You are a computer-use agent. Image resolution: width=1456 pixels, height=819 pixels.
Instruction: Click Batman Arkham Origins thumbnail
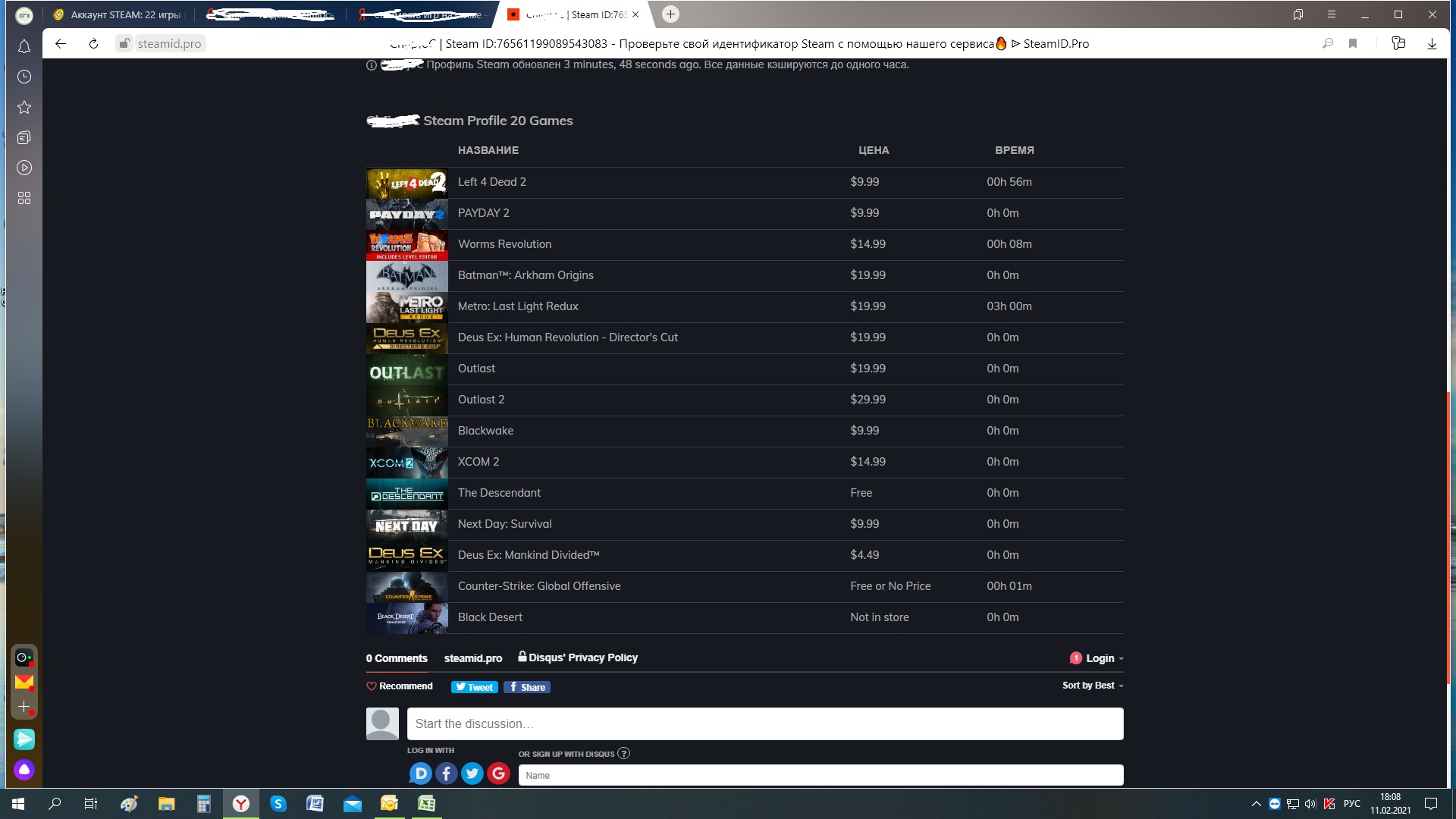click(x=407, y=276)
